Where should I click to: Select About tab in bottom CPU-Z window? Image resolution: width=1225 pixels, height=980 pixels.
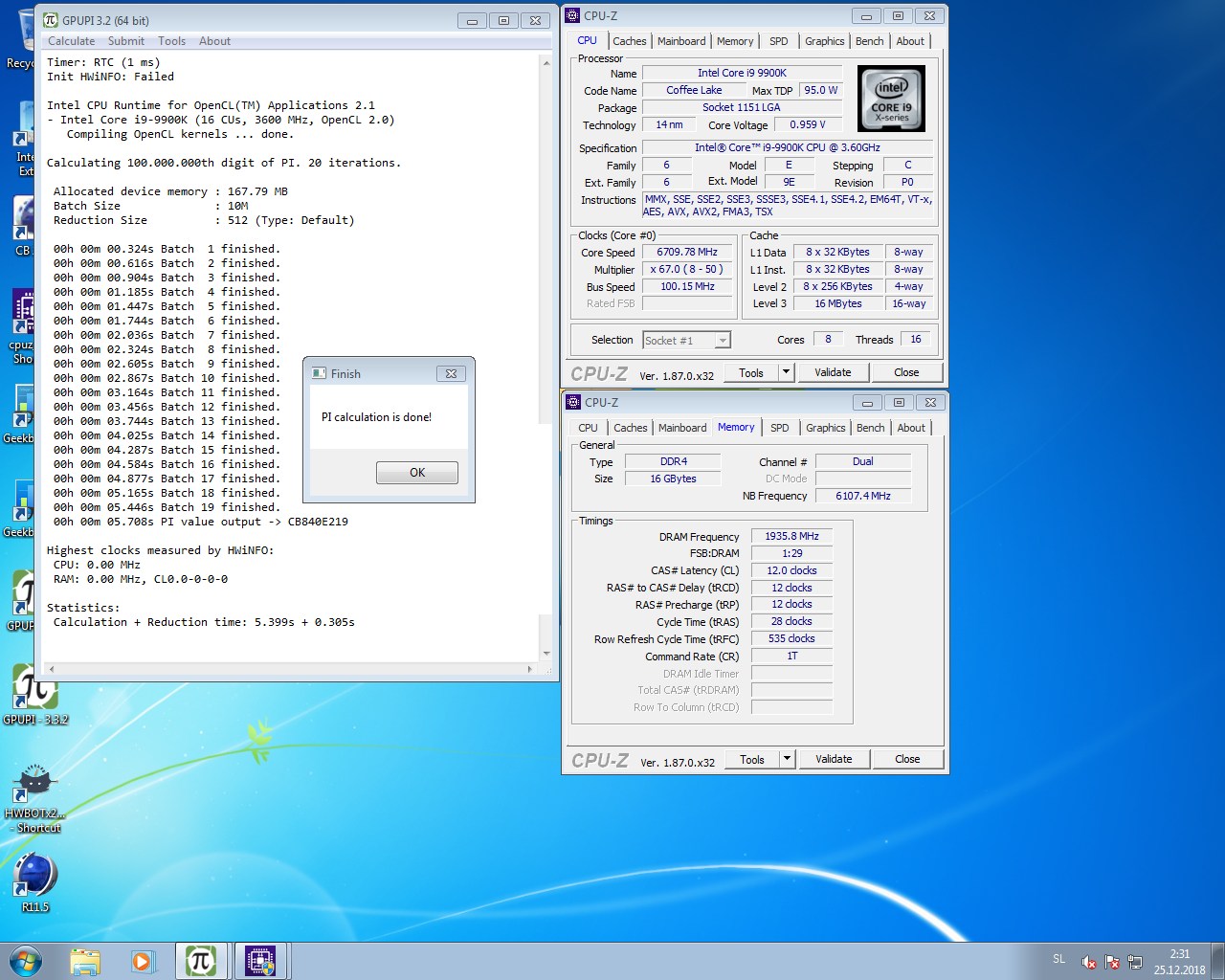[x=911, y=428]
